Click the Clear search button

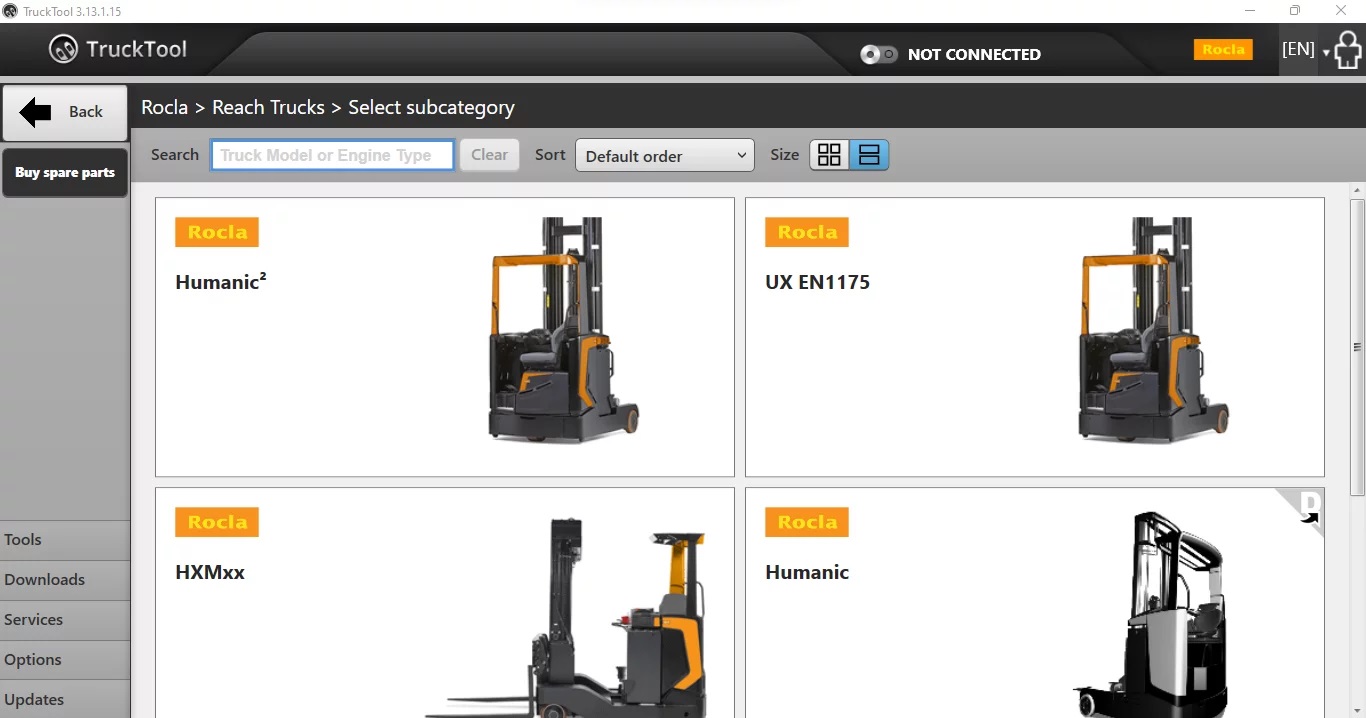[x=489, y=155]
